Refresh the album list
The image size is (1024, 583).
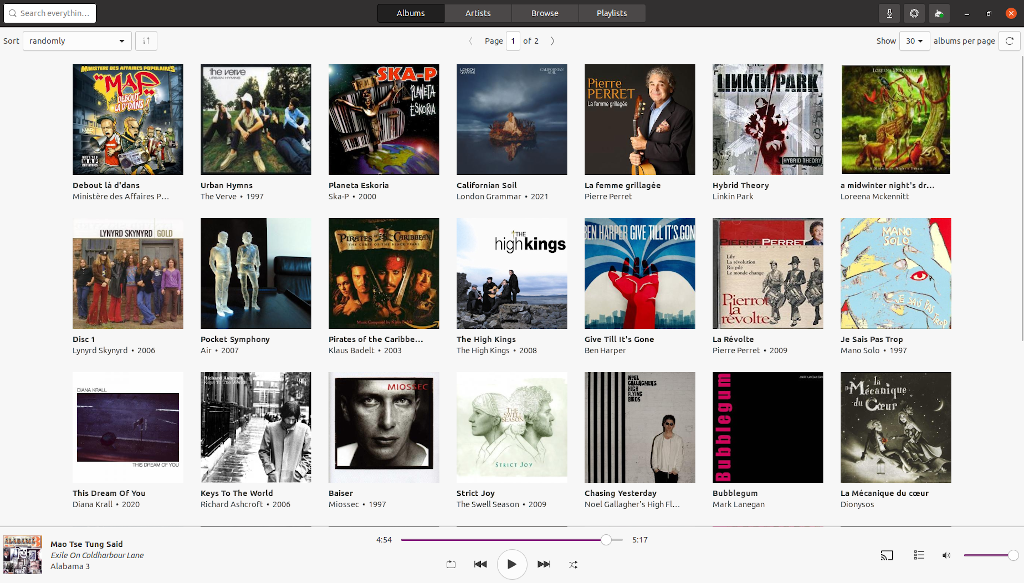[1010, 40]
